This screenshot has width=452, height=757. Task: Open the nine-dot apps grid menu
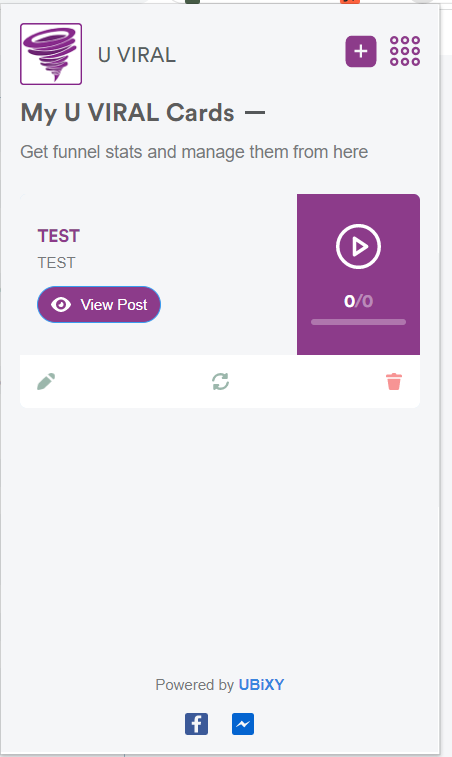pyautogui.click(x=405, y=51)
